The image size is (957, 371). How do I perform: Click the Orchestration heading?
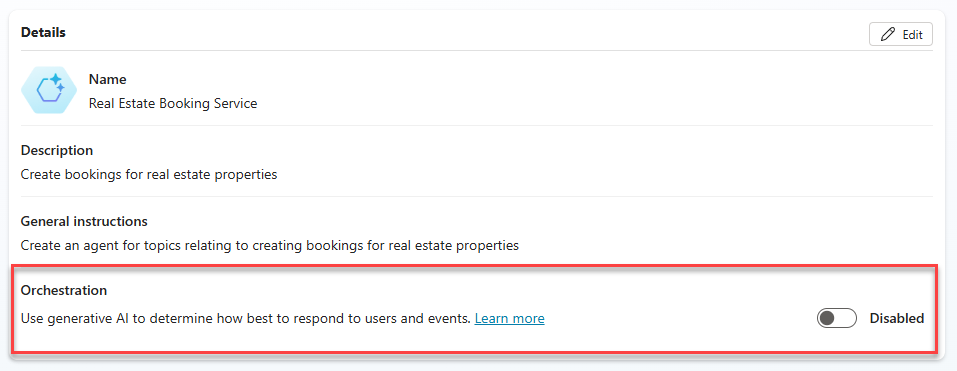point(64,290)
